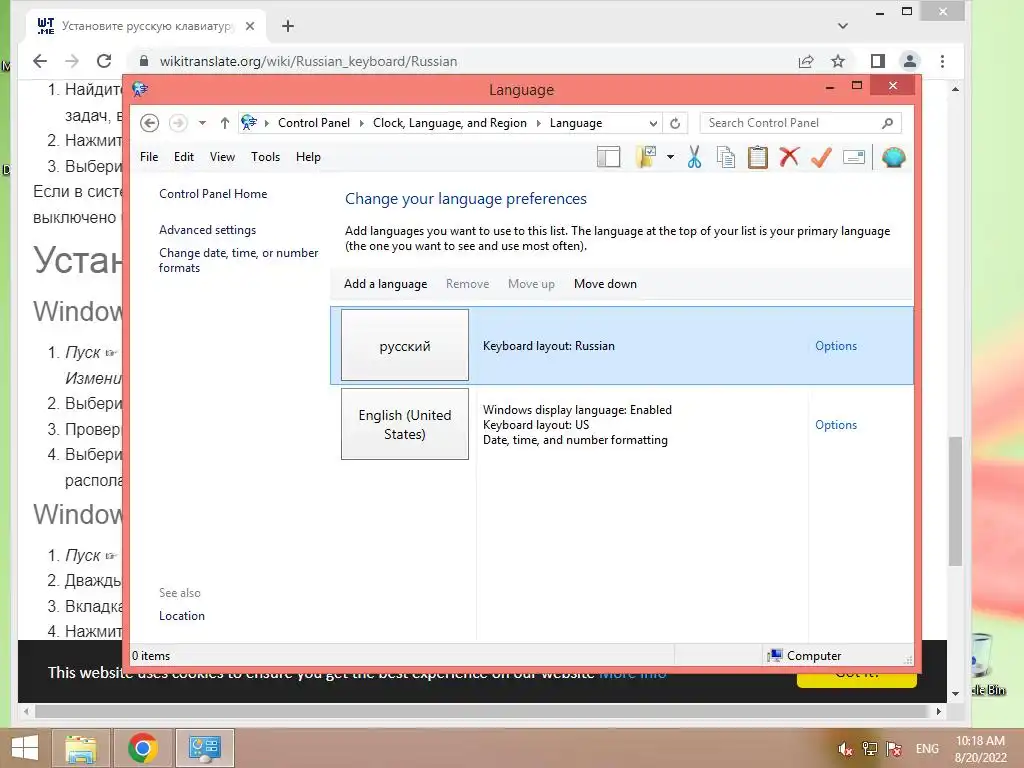Open Chrome from taskbar
The width and height of the screenshot is (1024, 768).
point(143,748)
